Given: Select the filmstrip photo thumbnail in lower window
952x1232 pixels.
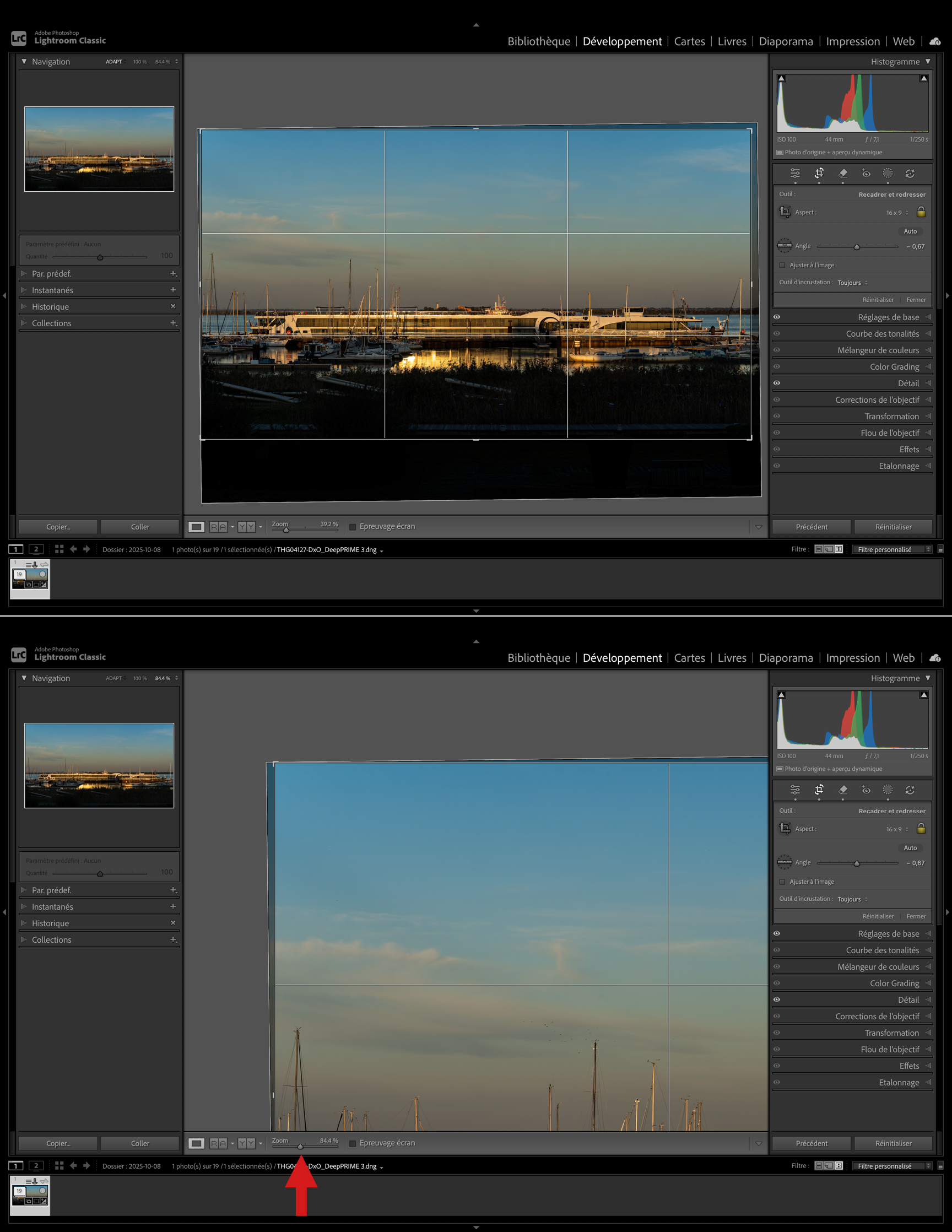Looking at the screenshot, I should click(30, 1194).
